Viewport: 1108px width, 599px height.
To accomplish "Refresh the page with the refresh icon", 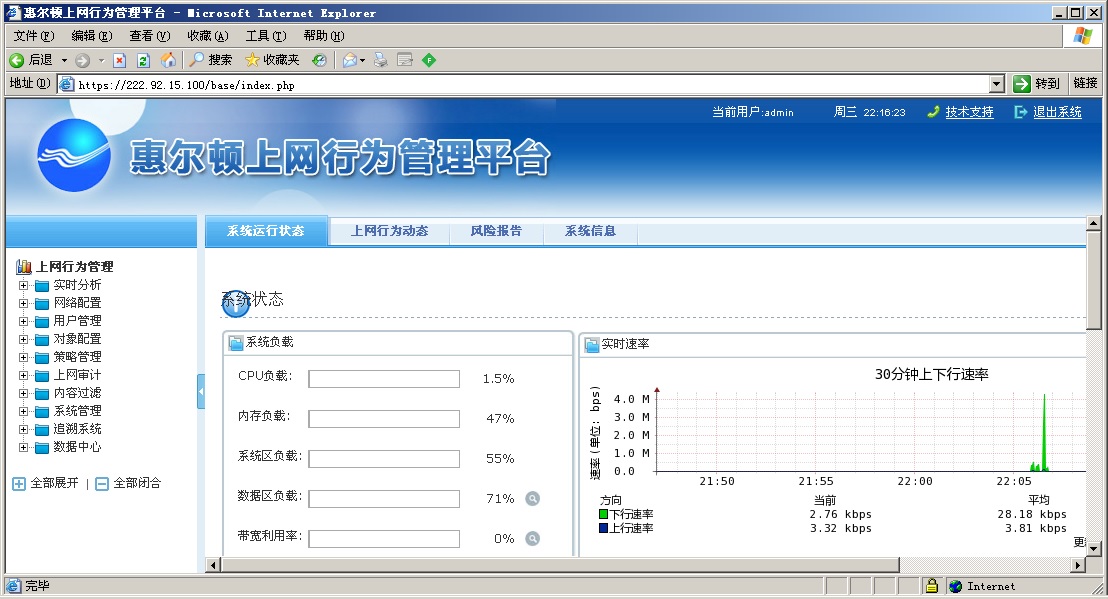I will click(143, 61).
